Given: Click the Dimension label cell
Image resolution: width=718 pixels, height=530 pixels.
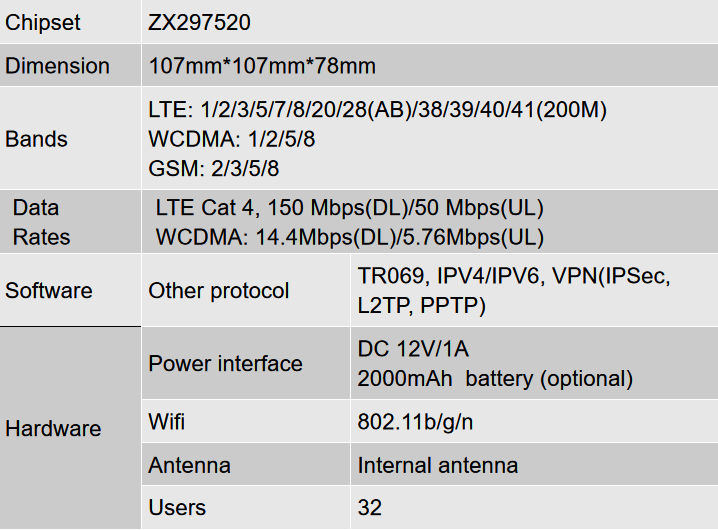Looking at the screenshot, I should [x=71, y=66].
